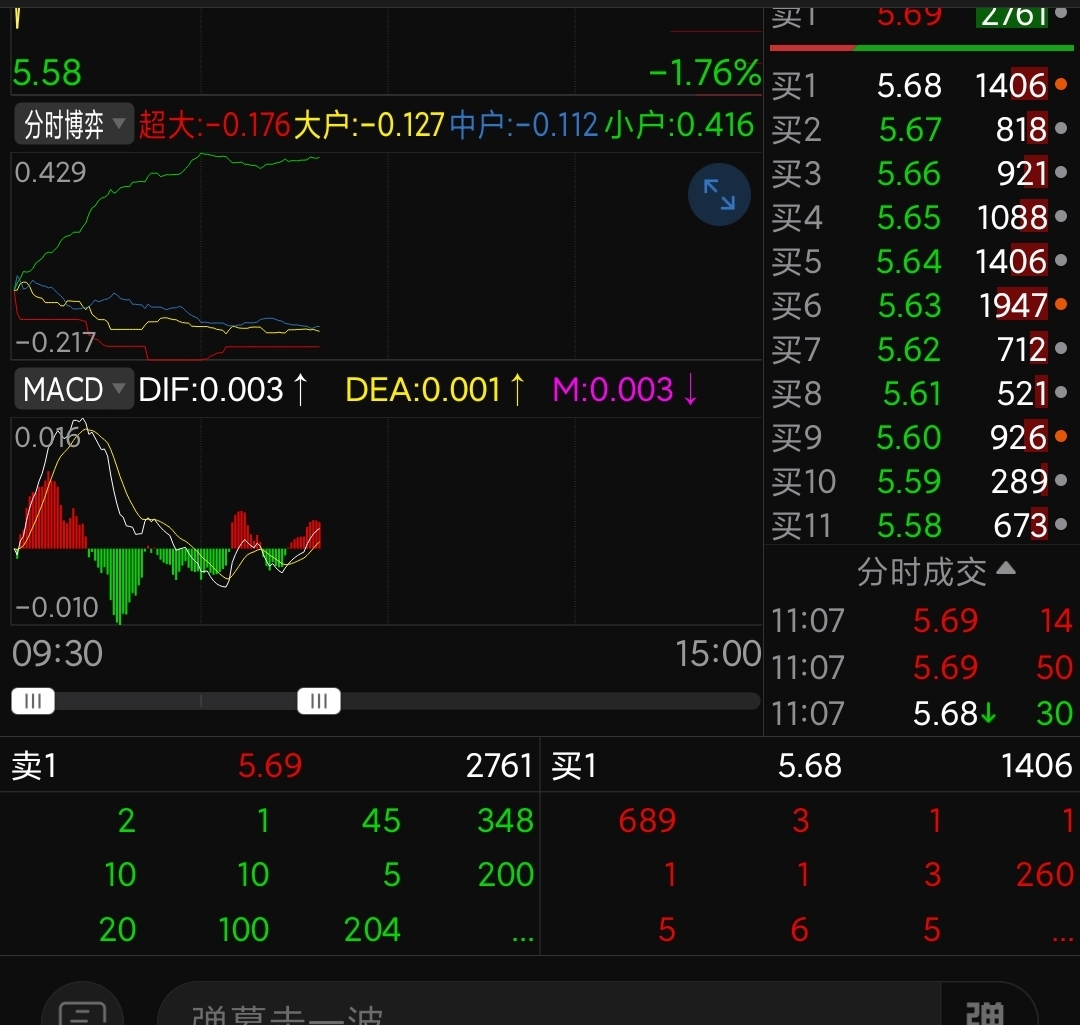Tap the bottom 买1 5.68 1406 queue header

811,765
